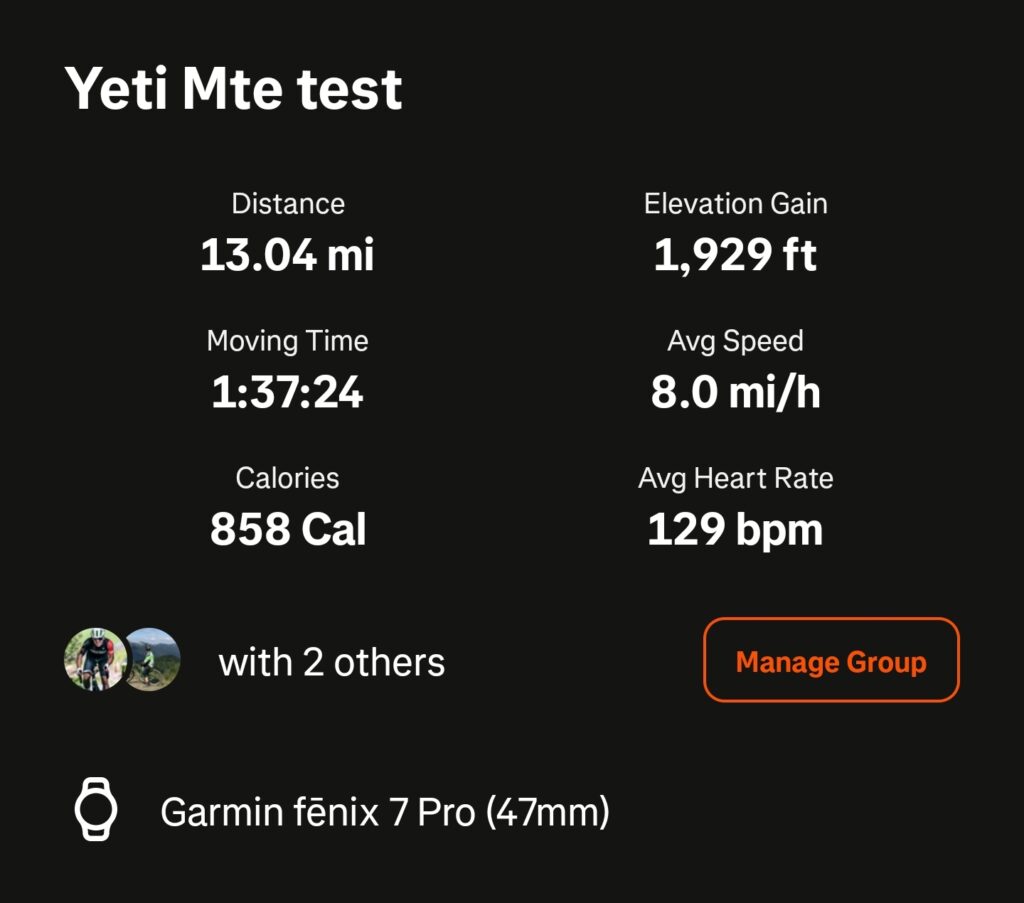Tap the Garmin watch device icon
This screenshot has height=903, width=1024.
96,809
